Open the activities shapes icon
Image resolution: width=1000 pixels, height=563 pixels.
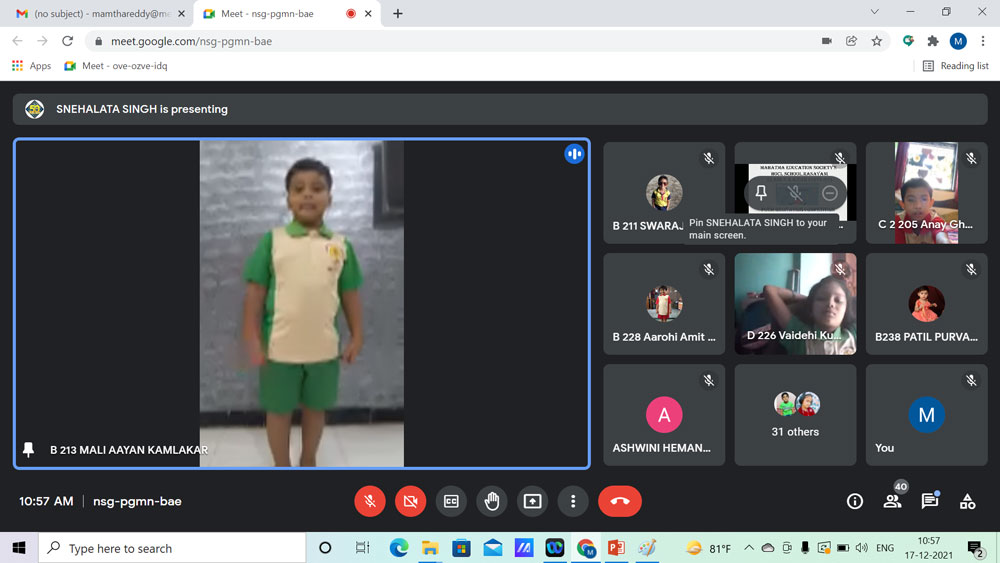pos(967,501)
